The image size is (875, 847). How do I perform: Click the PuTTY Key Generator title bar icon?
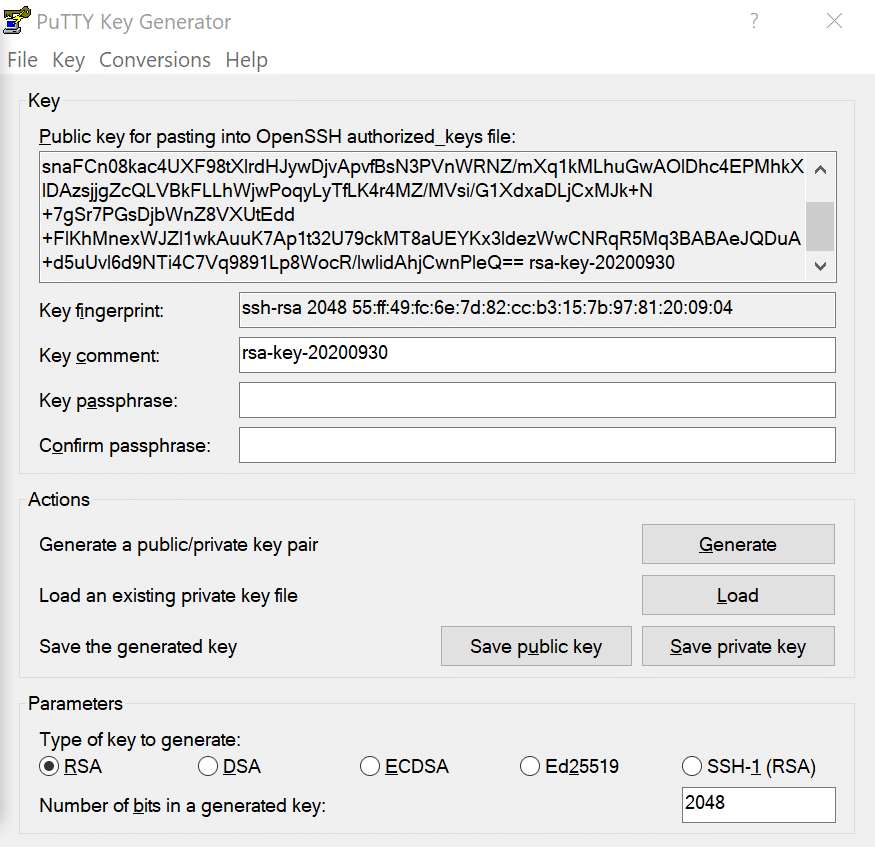coord(18,20)
